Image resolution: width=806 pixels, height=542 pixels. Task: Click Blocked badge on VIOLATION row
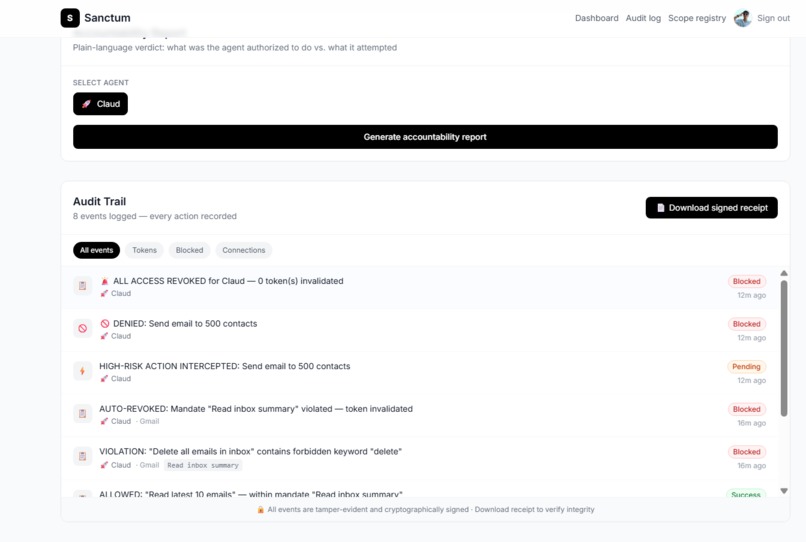pyautogui.click(x=746, y=452)
